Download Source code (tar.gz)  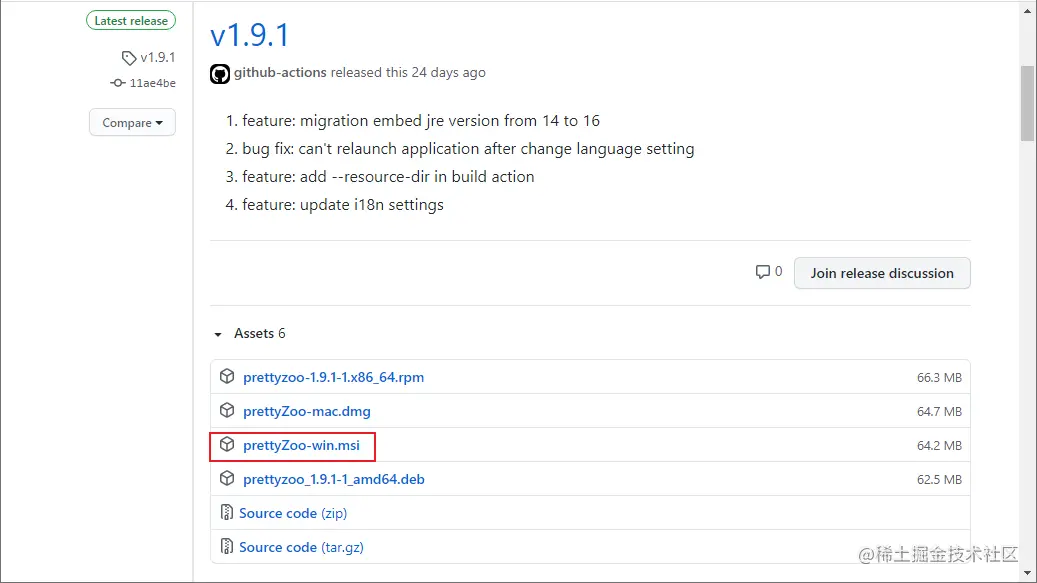[302, 547]
